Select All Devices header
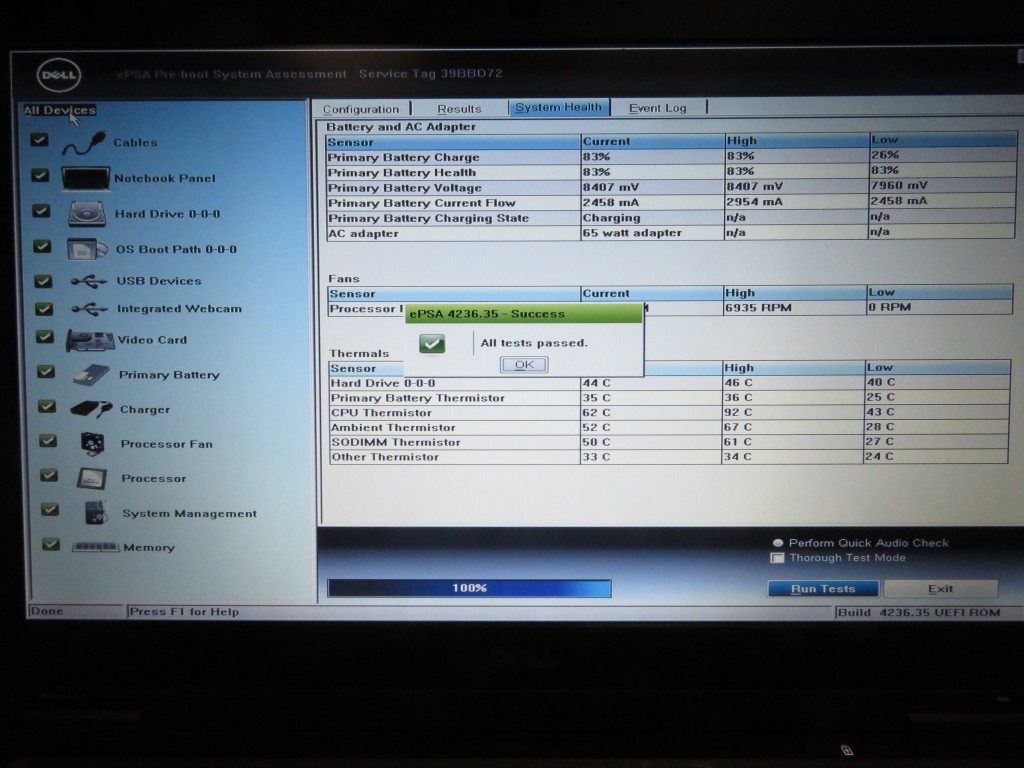This screenshot has height=768, width=1024. [59, 110]
